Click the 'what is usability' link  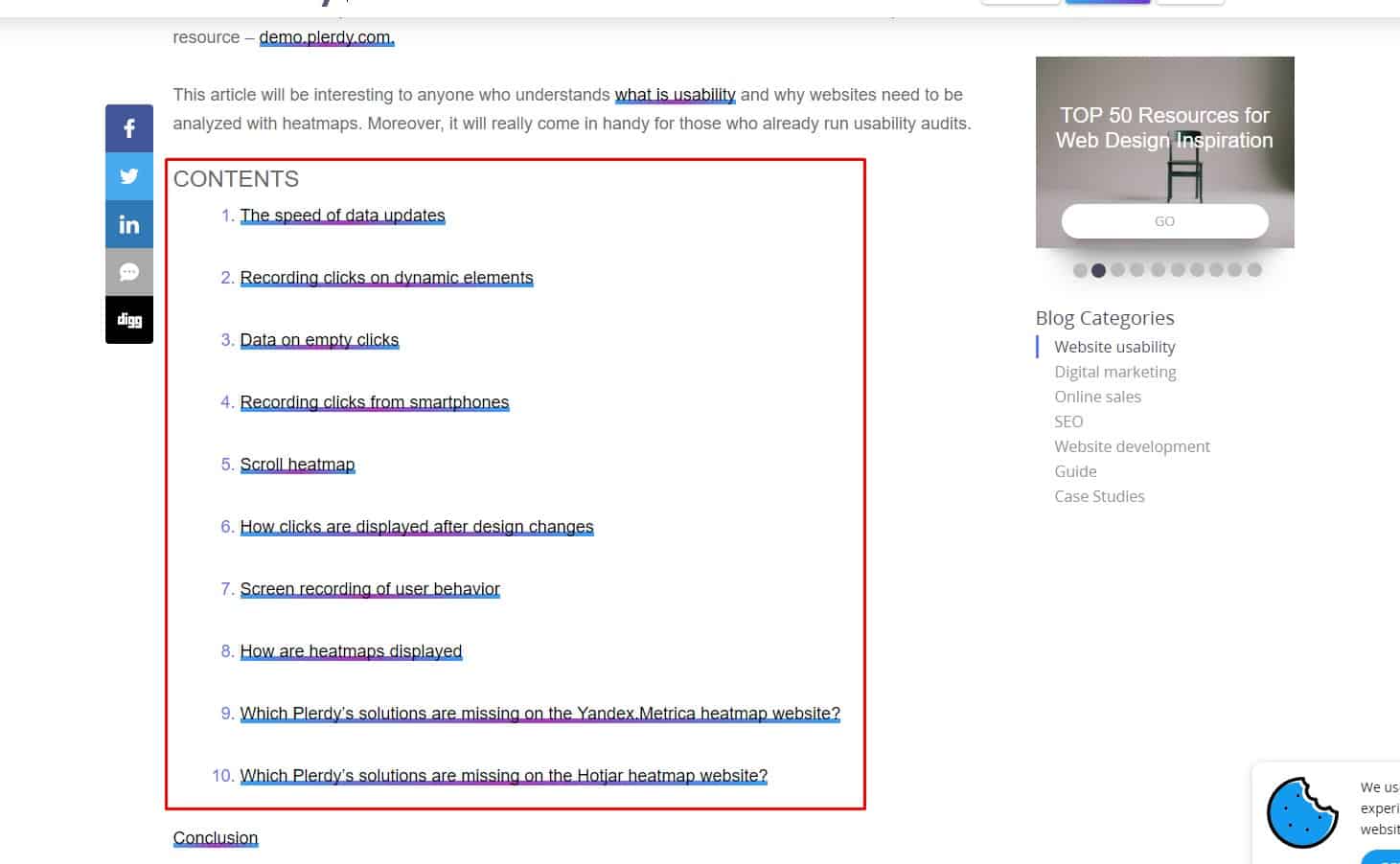pyautogui.click(x=676, y=94)
